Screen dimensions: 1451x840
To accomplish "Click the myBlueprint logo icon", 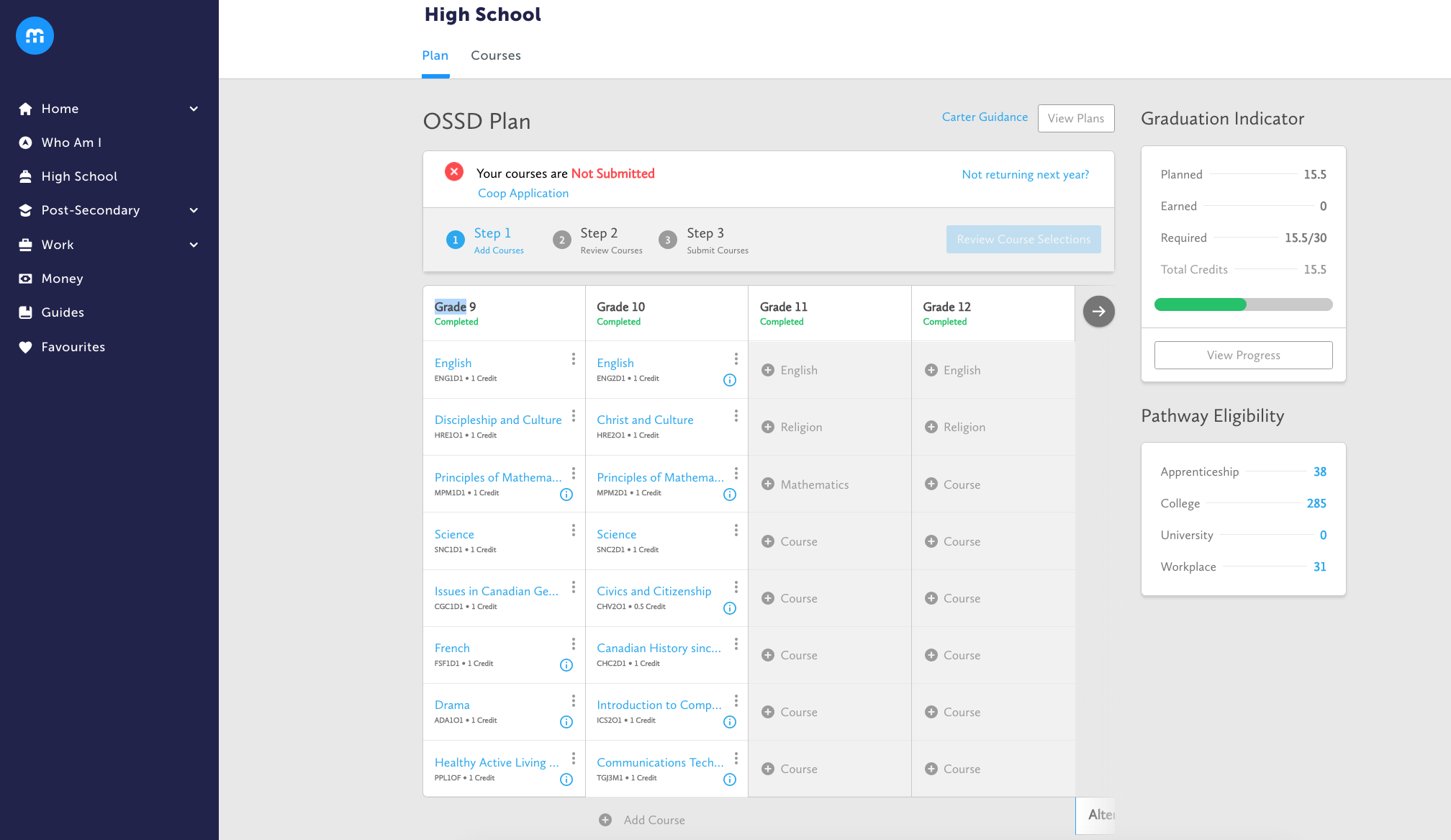I will 35,35.
